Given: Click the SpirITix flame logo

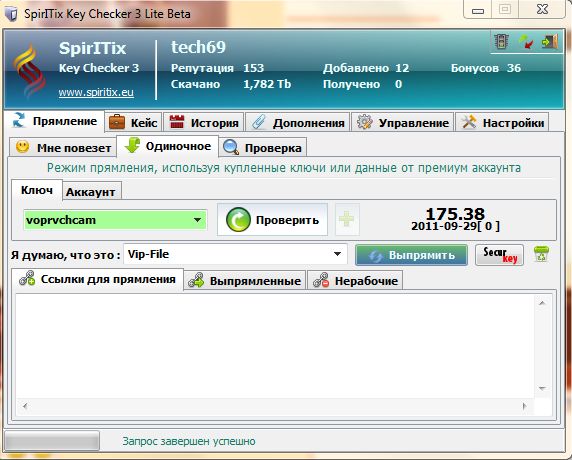Looking at the screenshot, I should point(29,70).
